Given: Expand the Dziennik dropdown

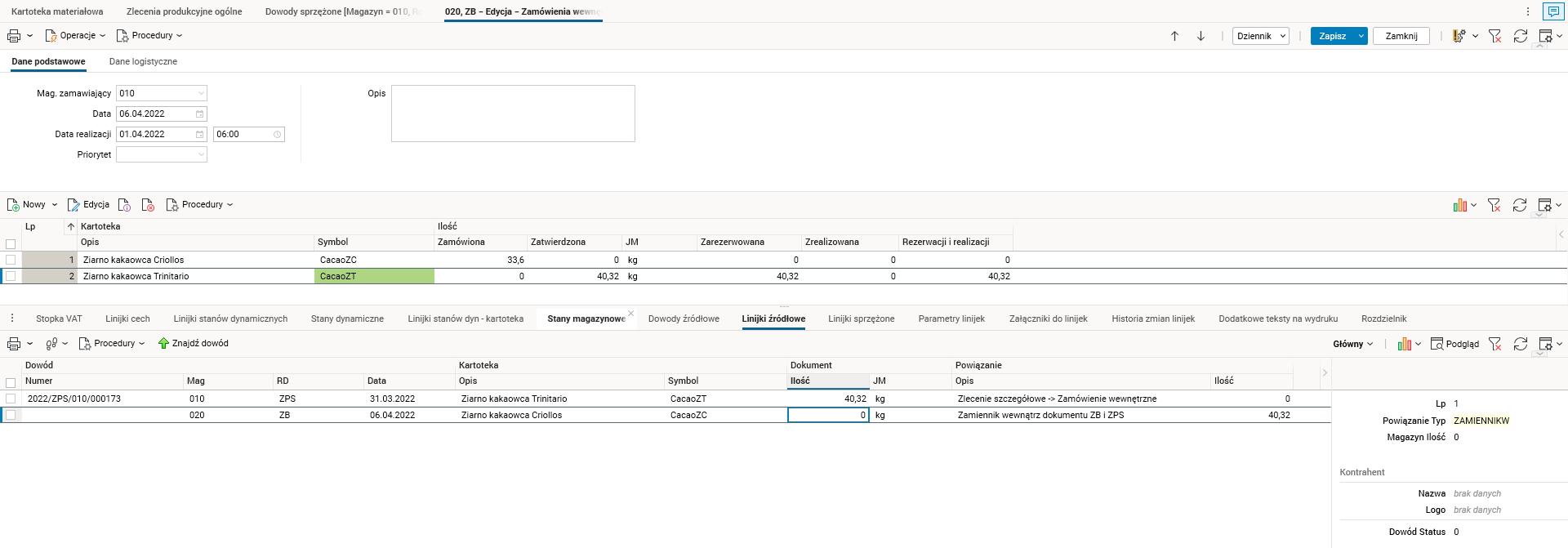Looking at the screenshot, I should pos(1283,36).
